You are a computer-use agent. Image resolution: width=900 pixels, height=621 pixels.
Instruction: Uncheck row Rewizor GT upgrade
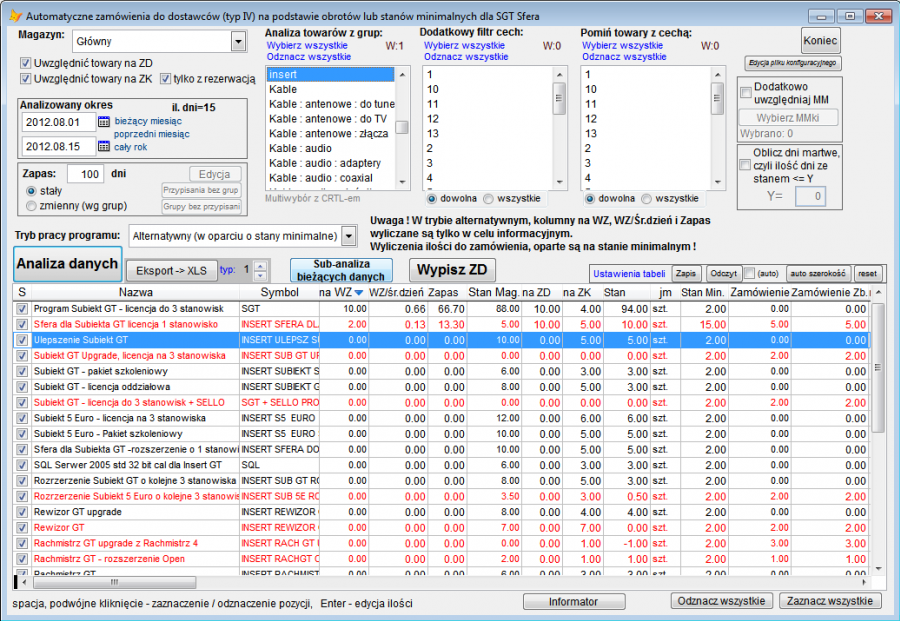click(22, 512)
